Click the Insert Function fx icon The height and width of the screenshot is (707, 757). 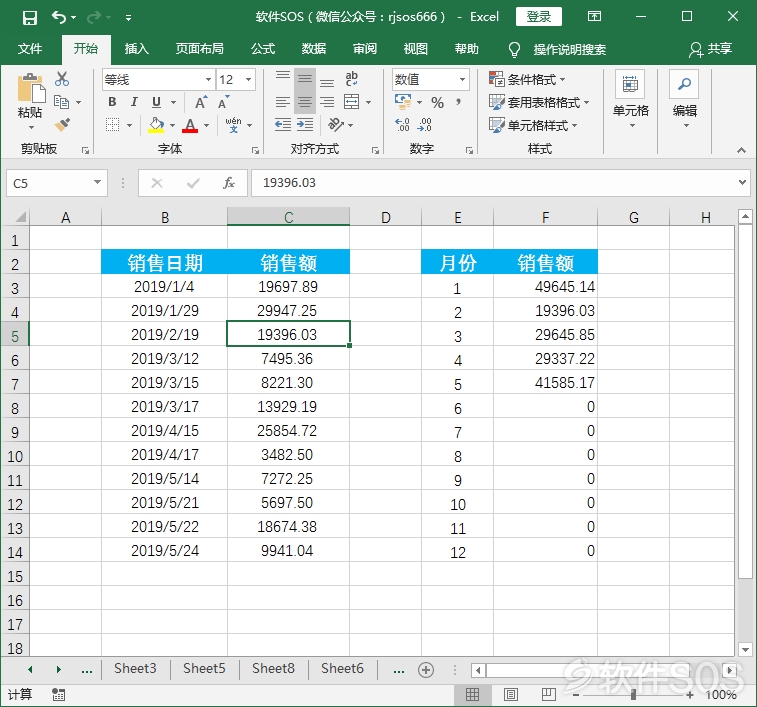(x=228, y=183)
